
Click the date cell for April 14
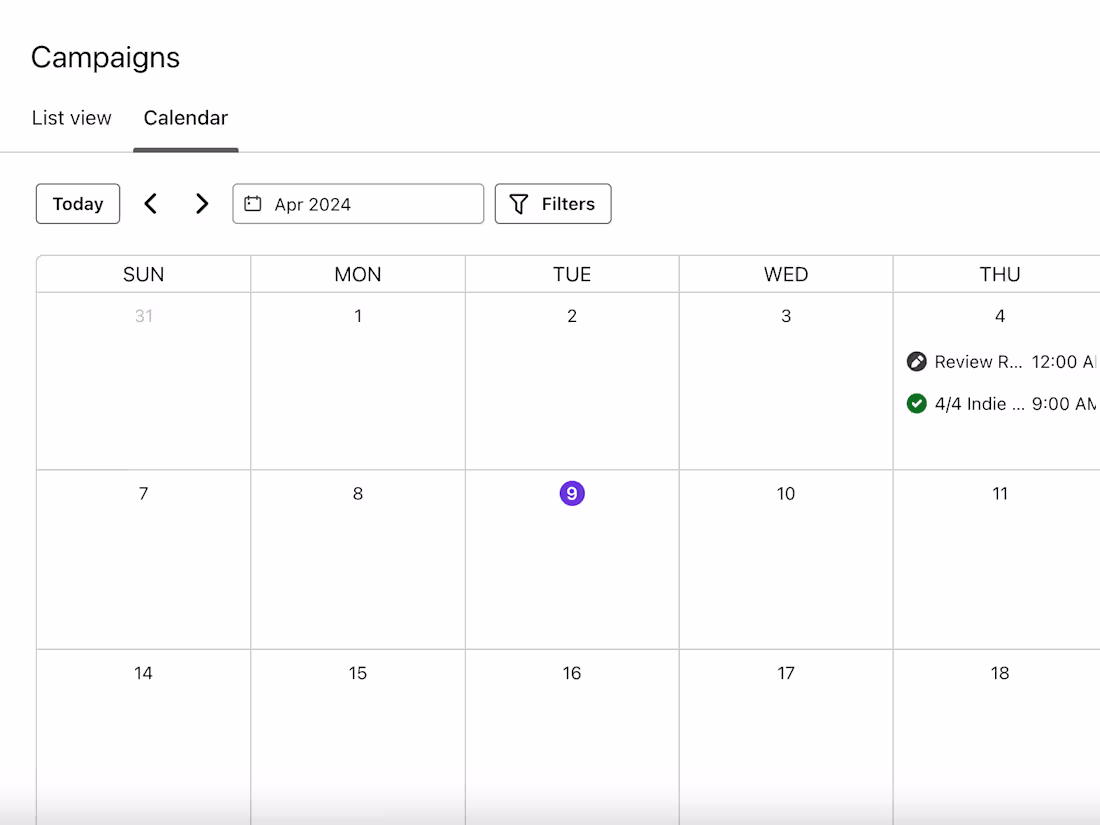click(144, 738)
